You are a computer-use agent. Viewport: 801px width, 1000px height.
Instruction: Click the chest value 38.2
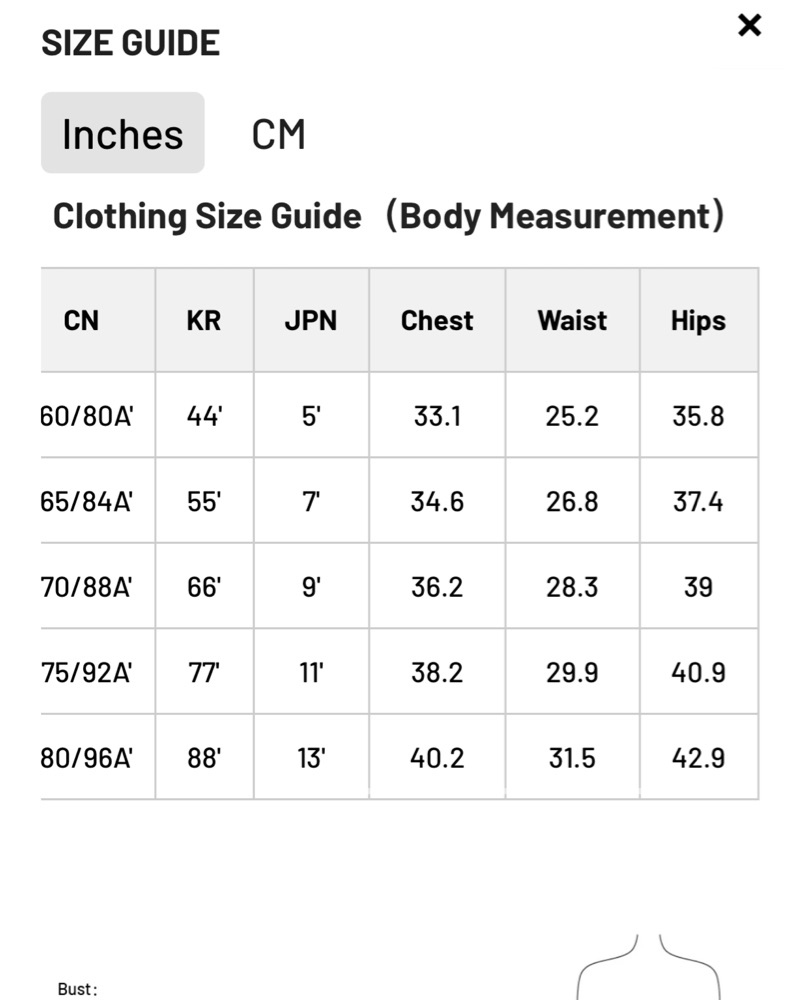(x=437, y=672)
